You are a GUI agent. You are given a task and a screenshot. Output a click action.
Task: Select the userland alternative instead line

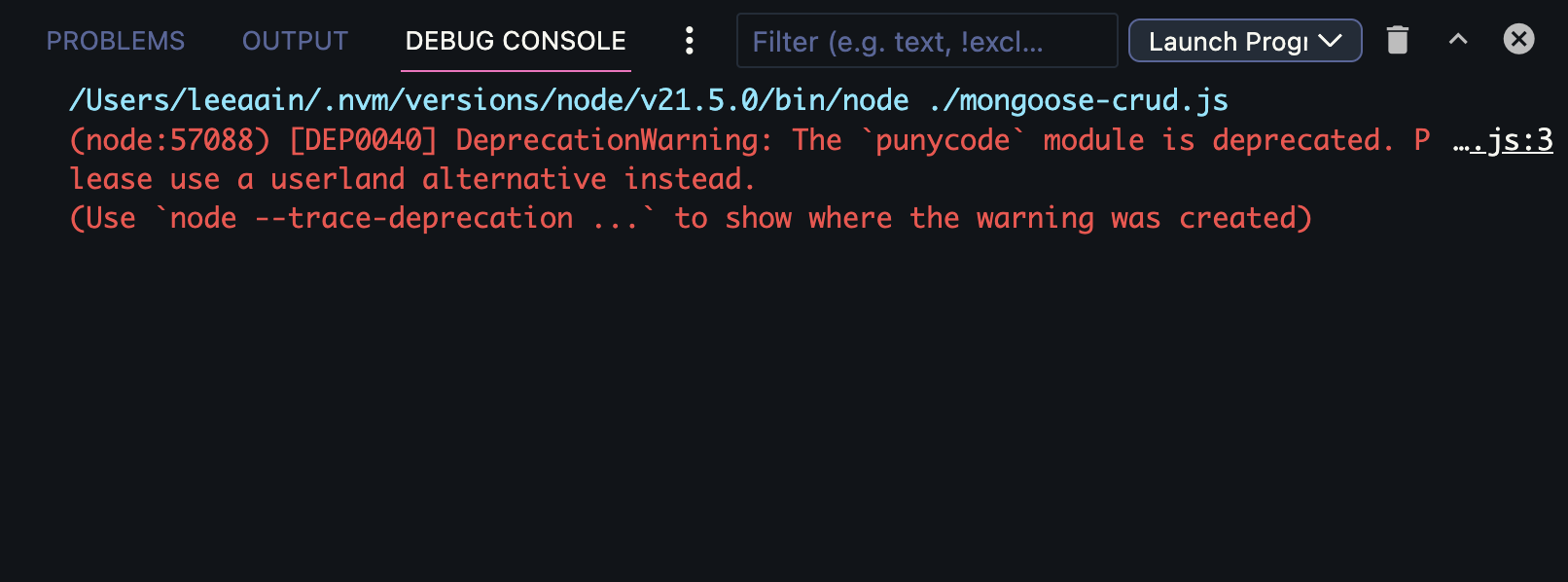pos(412,179)
